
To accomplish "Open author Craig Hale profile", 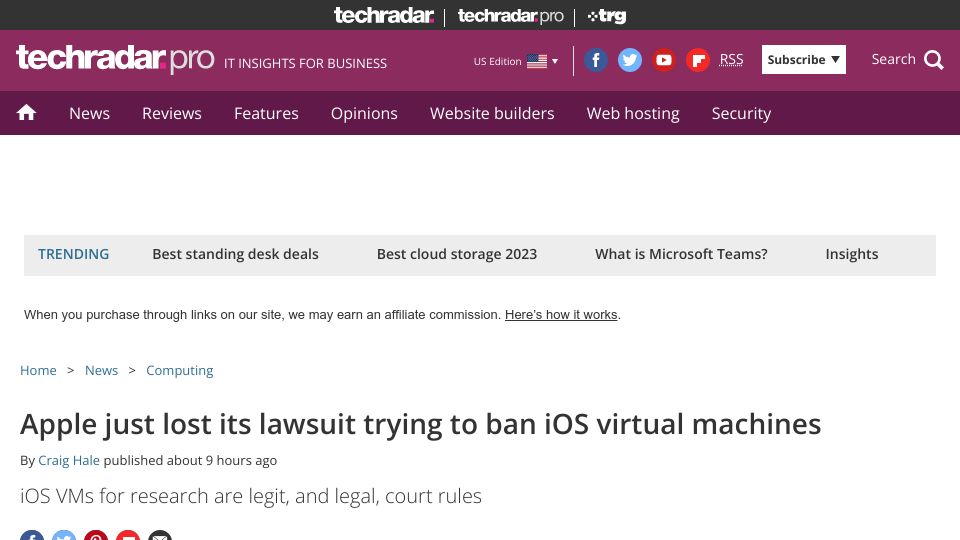I will point(69,460).
